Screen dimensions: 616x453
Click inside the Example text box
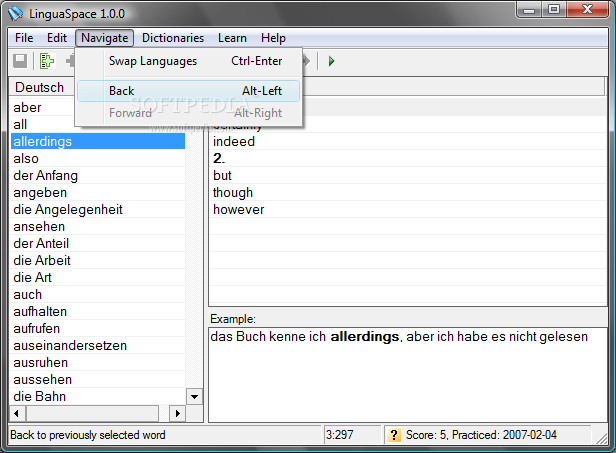pos(408,375)
